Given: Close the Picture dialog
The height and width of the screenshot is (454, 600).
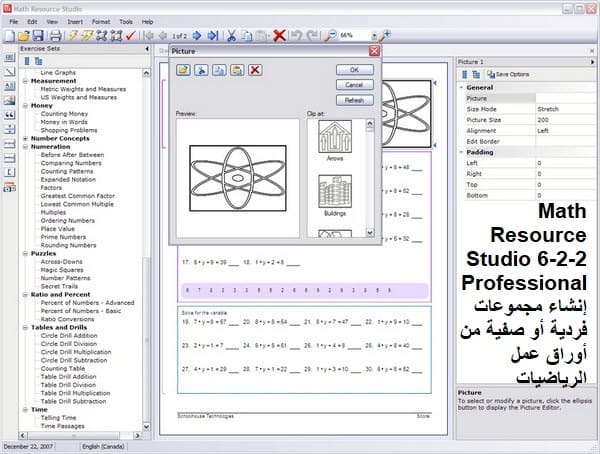Looking at the screenshot, I should (x=374, y=51).
